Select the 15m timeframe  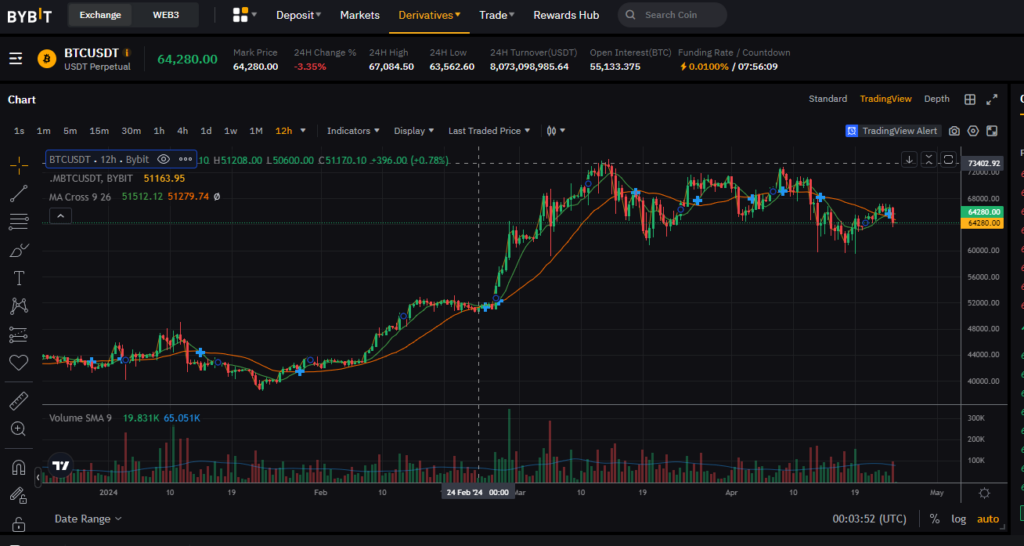(x=99, y=131)
